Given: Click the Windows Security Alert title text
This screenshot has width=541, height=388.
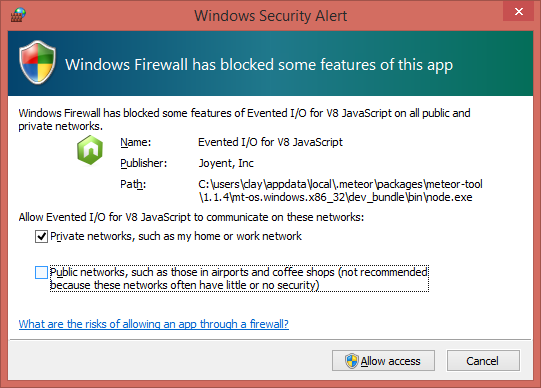Looking at the screenshot, I should [270, 16].
